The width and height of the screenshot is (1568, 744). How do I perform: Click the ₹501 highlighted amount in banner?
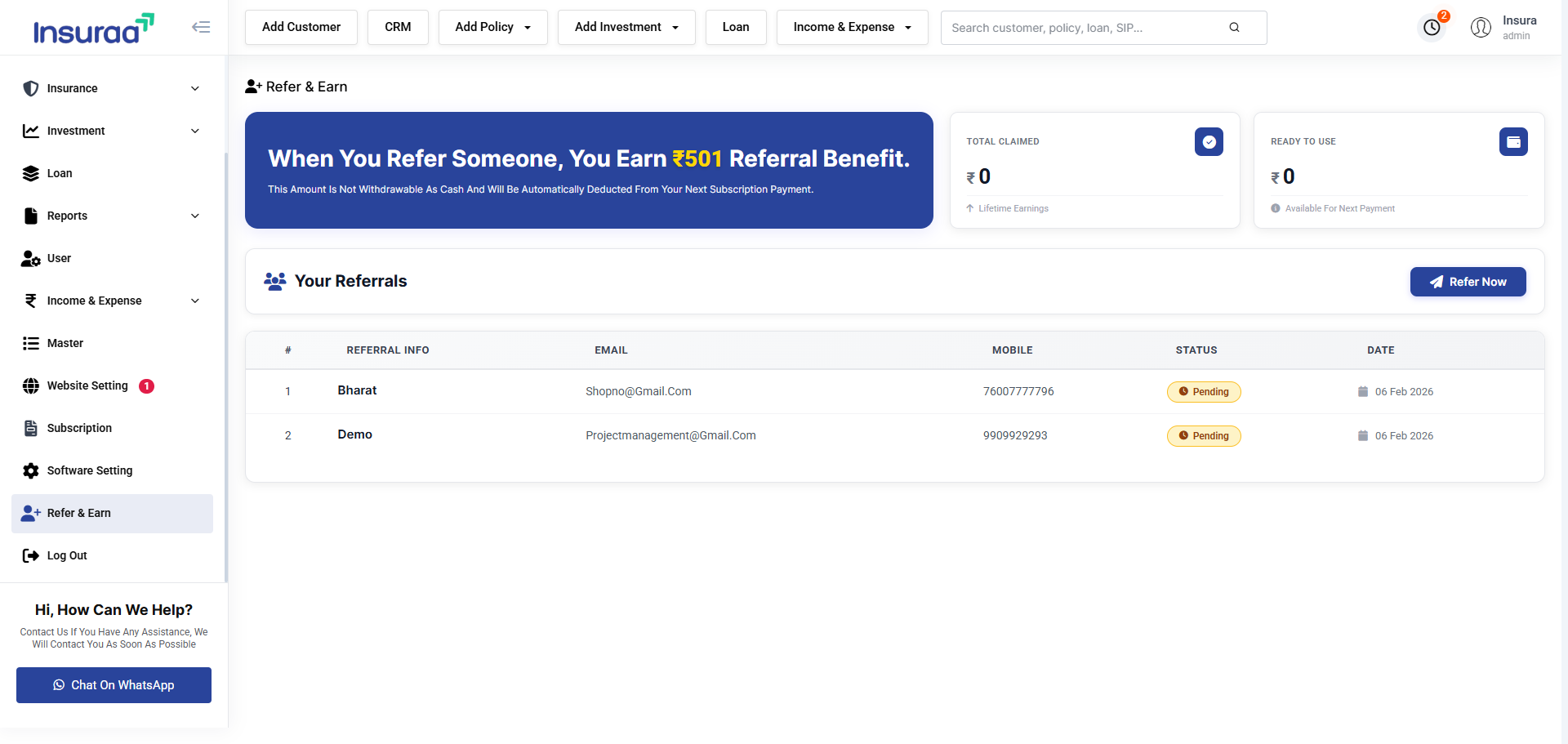coord(697,158)
